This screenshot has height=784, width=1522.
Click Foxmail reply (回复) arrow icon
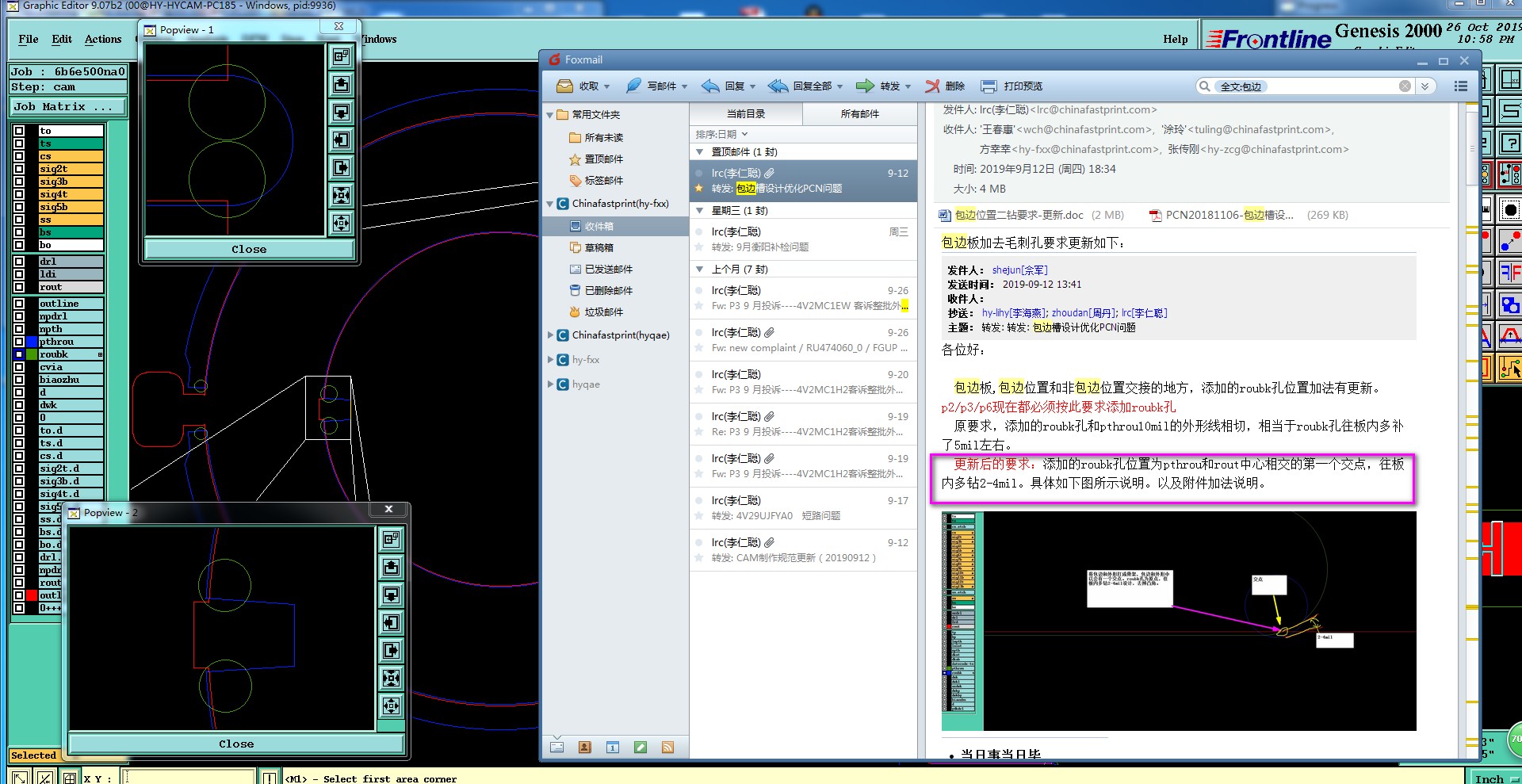click(710, 86)
